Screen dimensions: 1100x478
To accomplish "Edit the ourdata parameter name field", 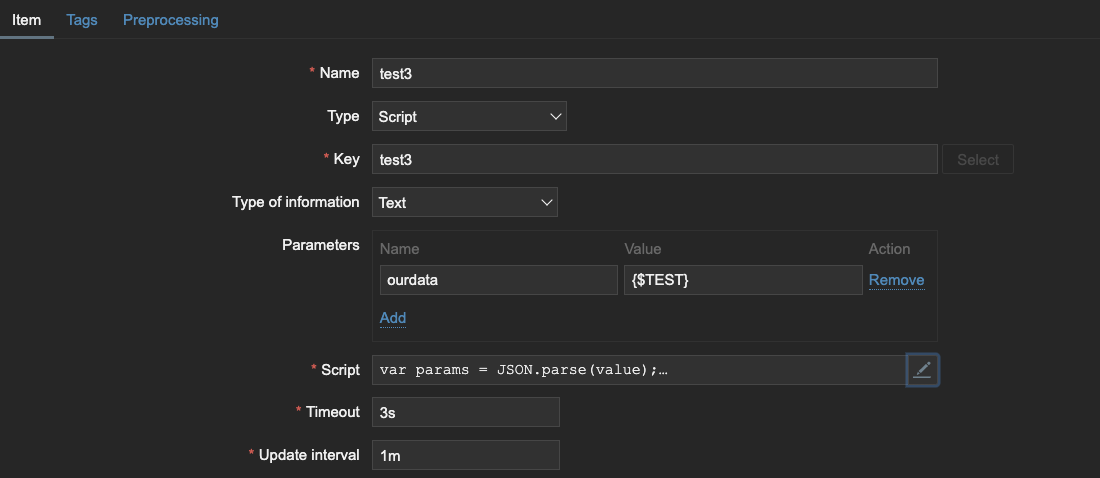I will coord(499,279).
